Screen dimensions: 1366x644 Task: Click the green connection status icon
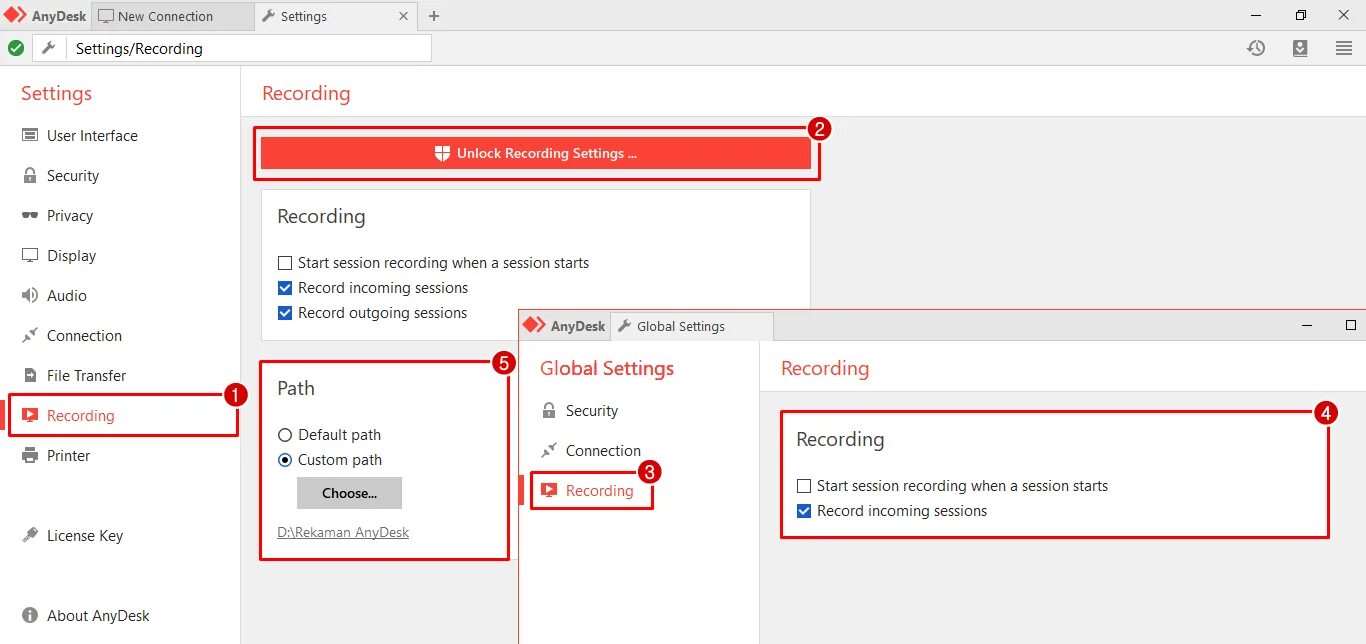pyautogui.click(x=16, y=48)
